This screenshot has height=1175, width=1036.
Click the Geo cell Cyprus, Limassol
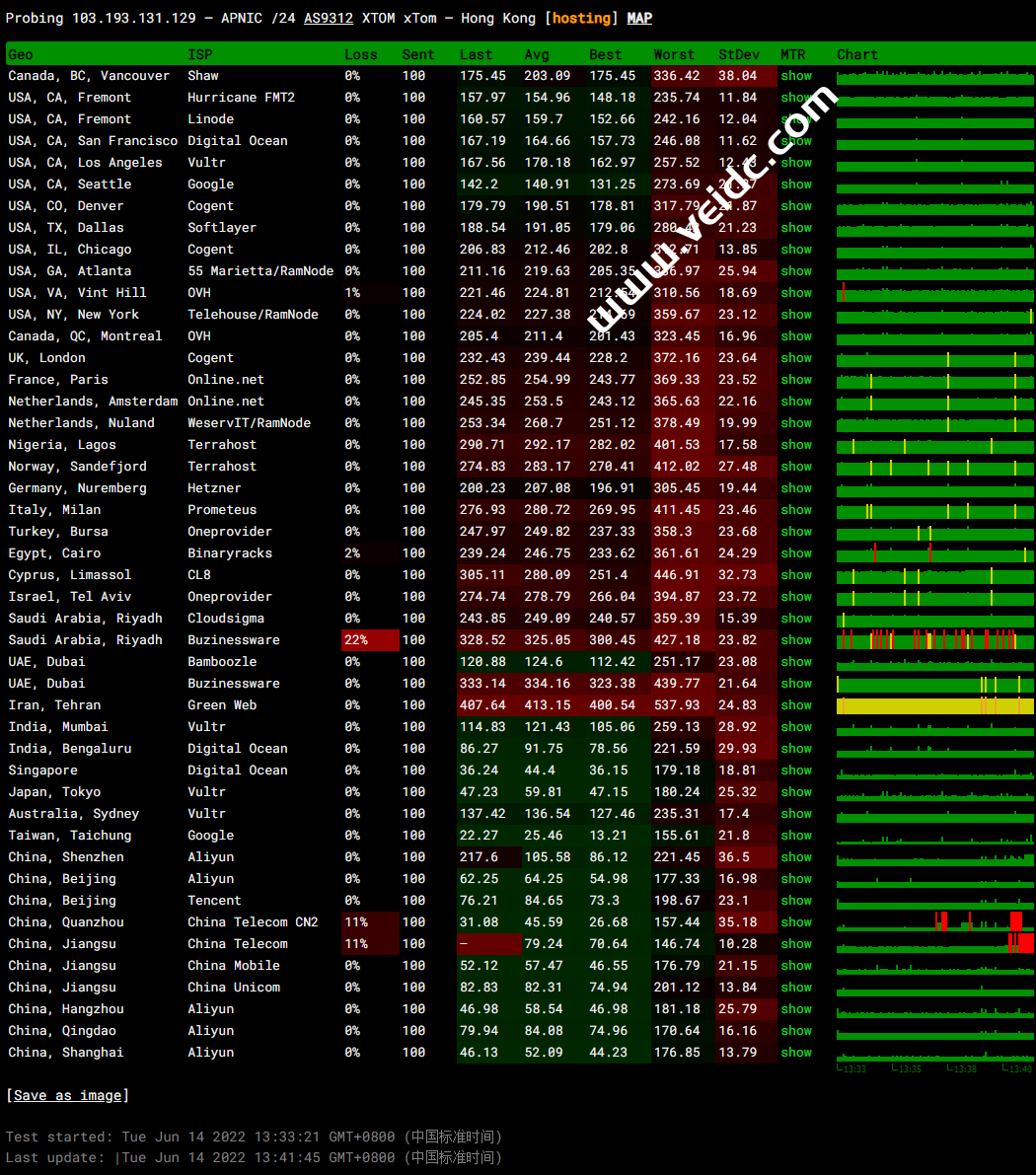point(70,575)
